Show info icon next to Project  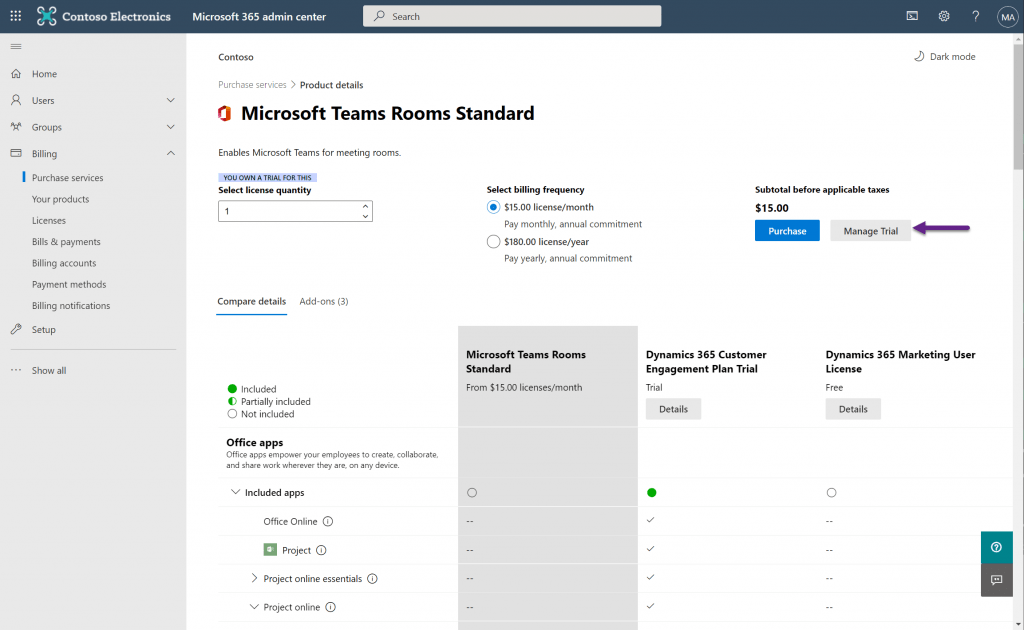[321, 550]
